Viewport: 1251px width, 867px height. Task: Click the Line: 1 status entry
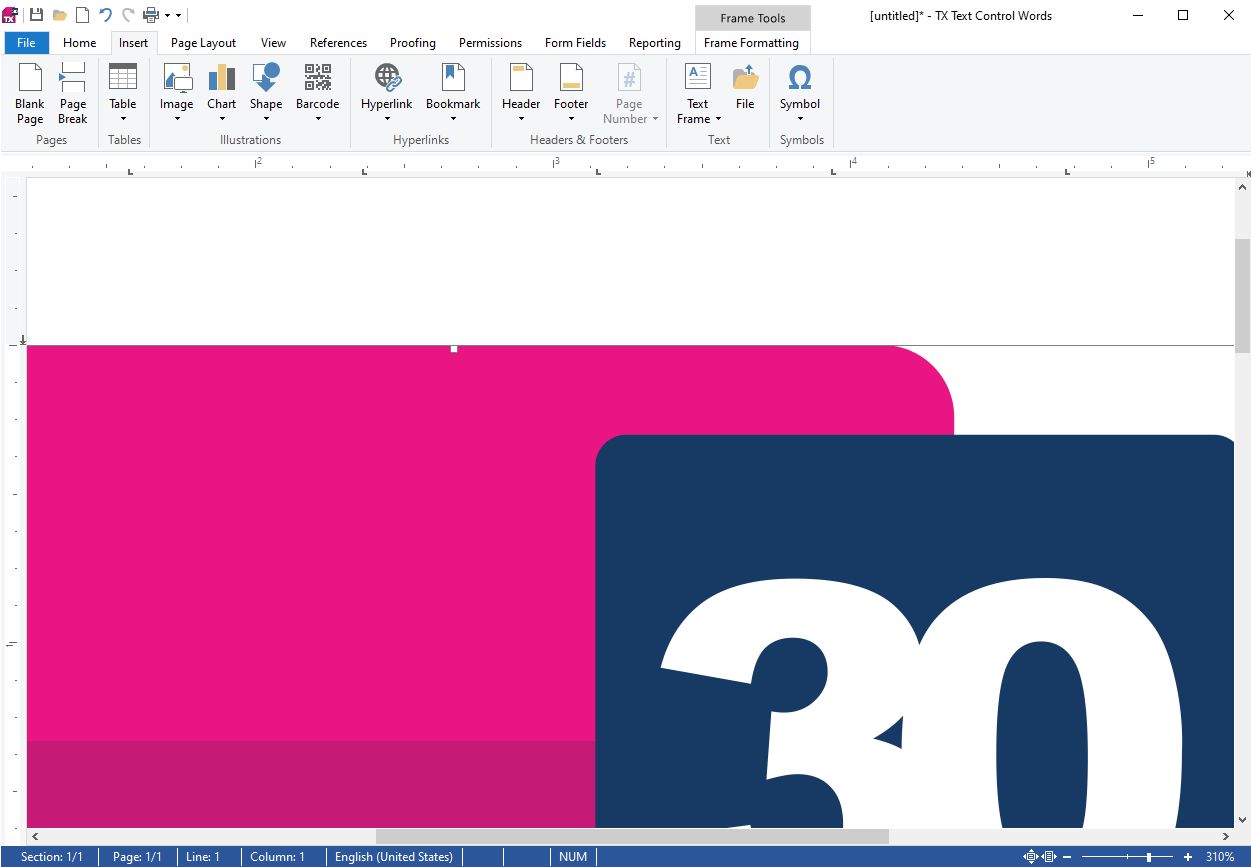pyautogui.click(x=203, y=857)
